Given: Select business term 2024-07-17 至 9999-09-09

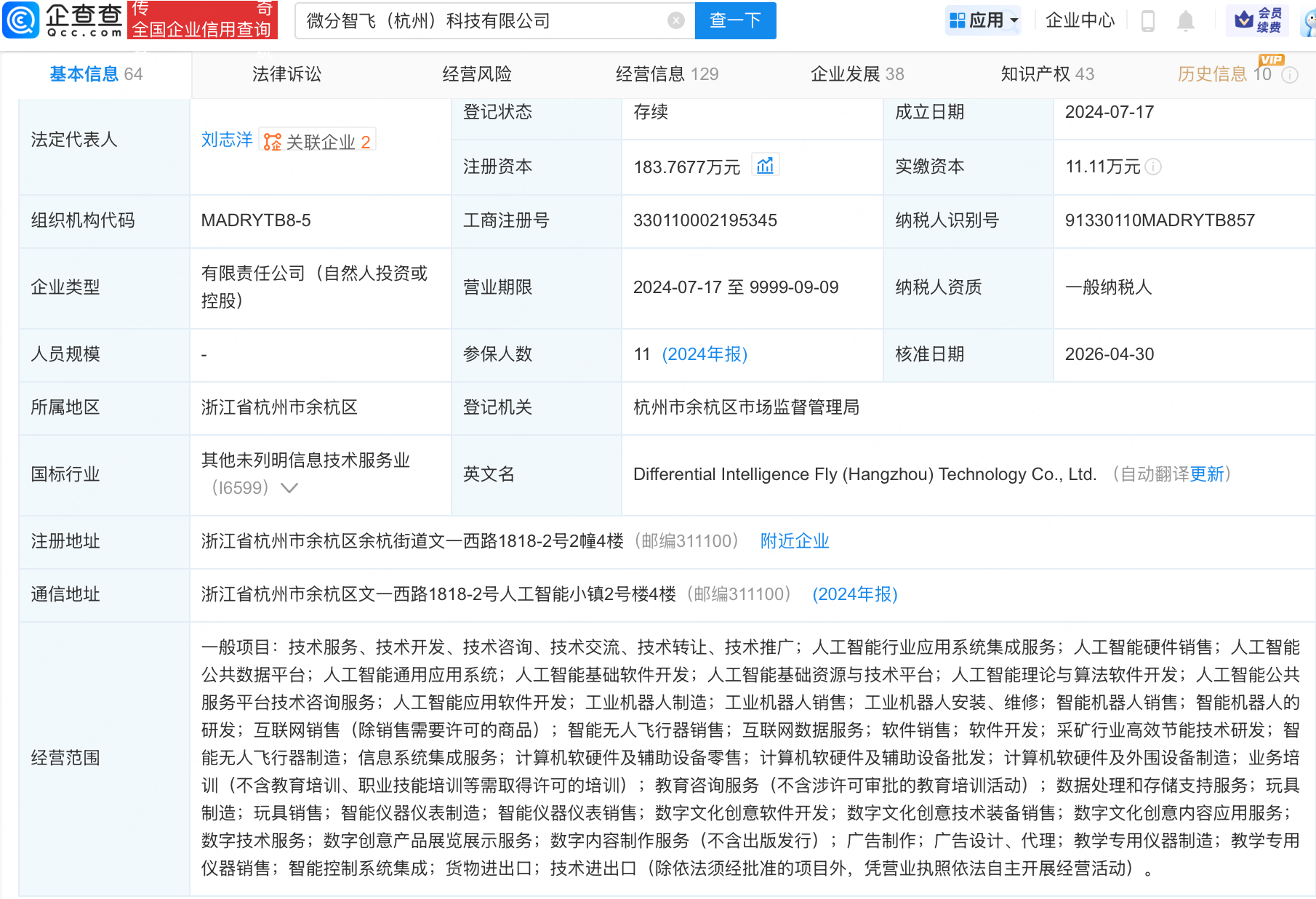Looking at the screenshot, I should point(736,287).
